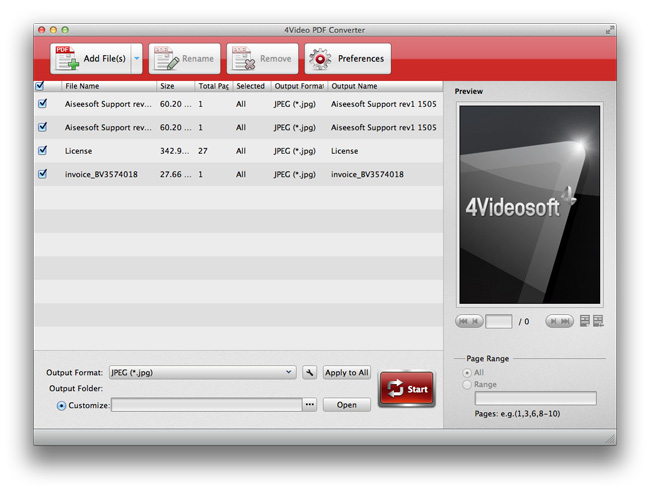Click the JPEG format cell in invoice row
The image size is (650, 495).
pos(294,175)
